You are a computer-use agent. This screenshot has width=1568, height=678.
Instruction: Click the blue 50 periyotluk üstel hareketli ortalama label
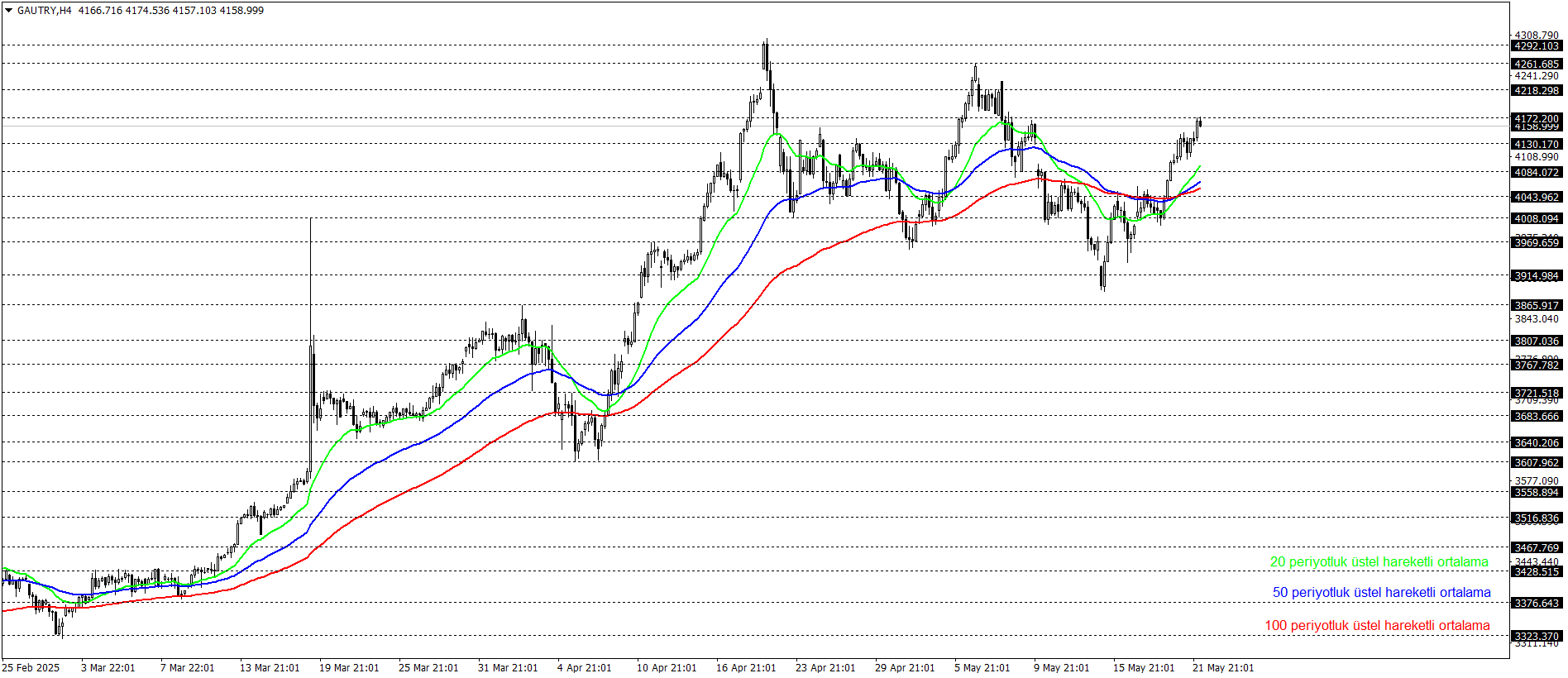(x=1382, y=593)
